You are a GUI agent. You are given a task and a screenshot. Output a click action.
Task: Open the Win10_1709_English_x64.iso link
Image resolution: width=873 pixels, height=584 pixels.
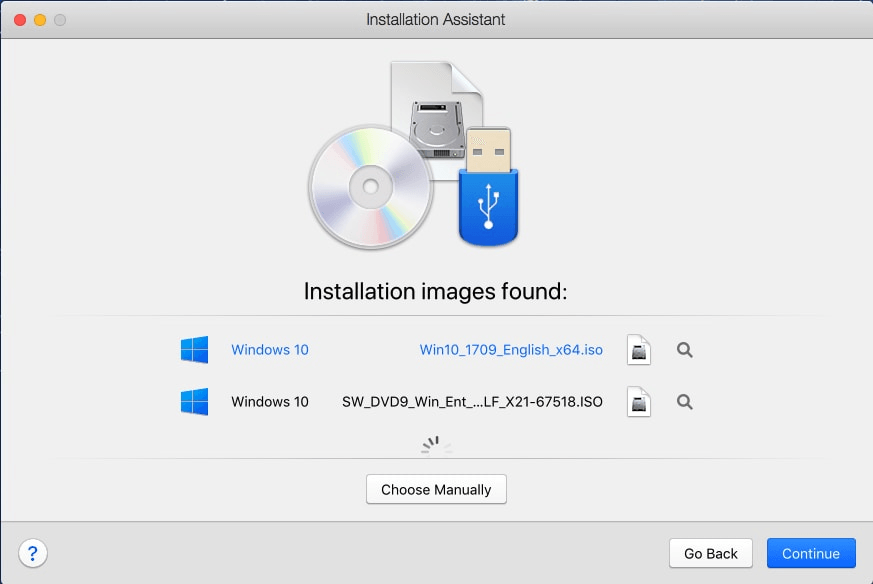click(511, 349)
